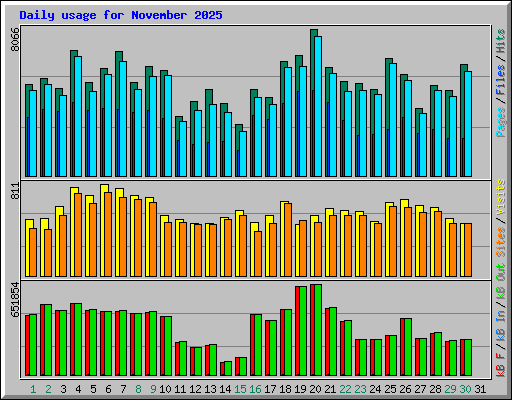Click the orange Sites bar for day 6
Image resolution: width=512 pixels, height=400 pixels.
pyautogui.click(x=108, y=234)
